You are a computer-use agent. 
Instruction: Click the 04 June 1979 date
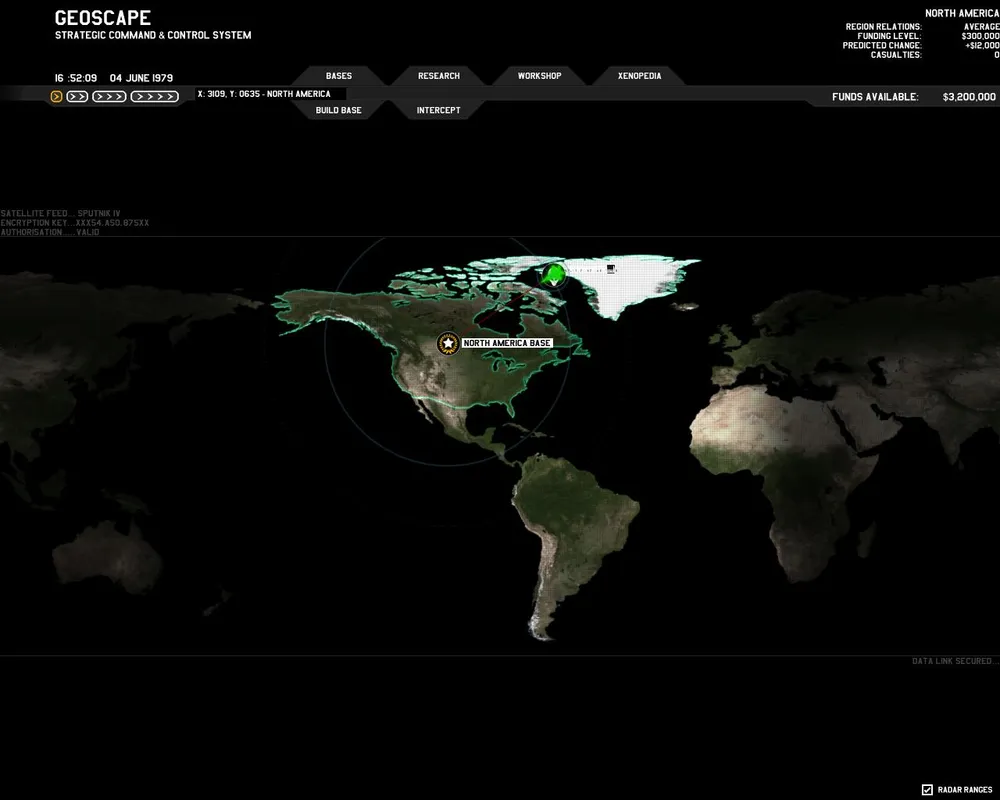point(141,78)
